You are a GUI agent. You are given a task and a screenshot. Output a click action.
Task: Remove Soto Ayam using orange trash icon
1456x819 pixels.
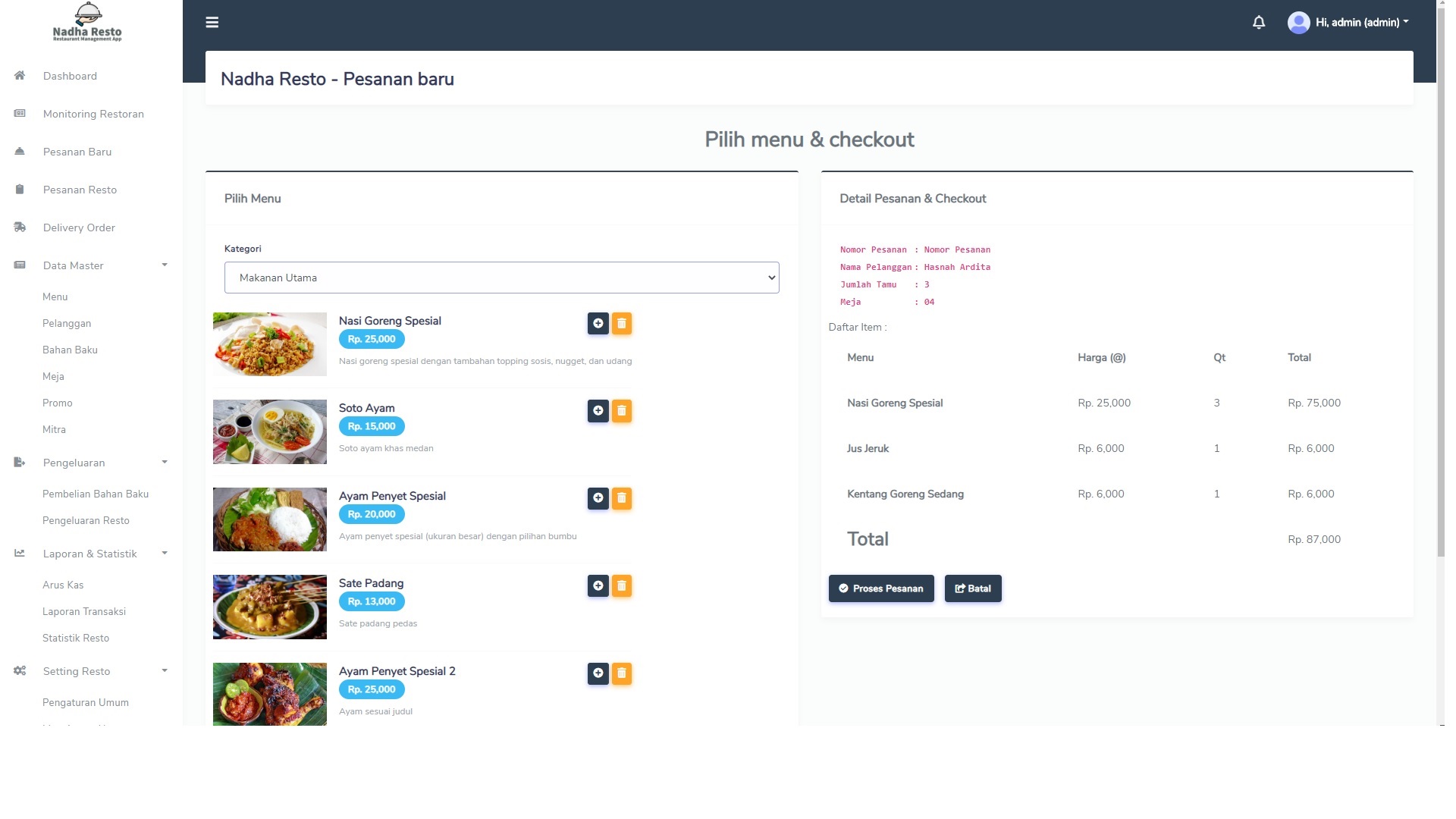point(621,411)
